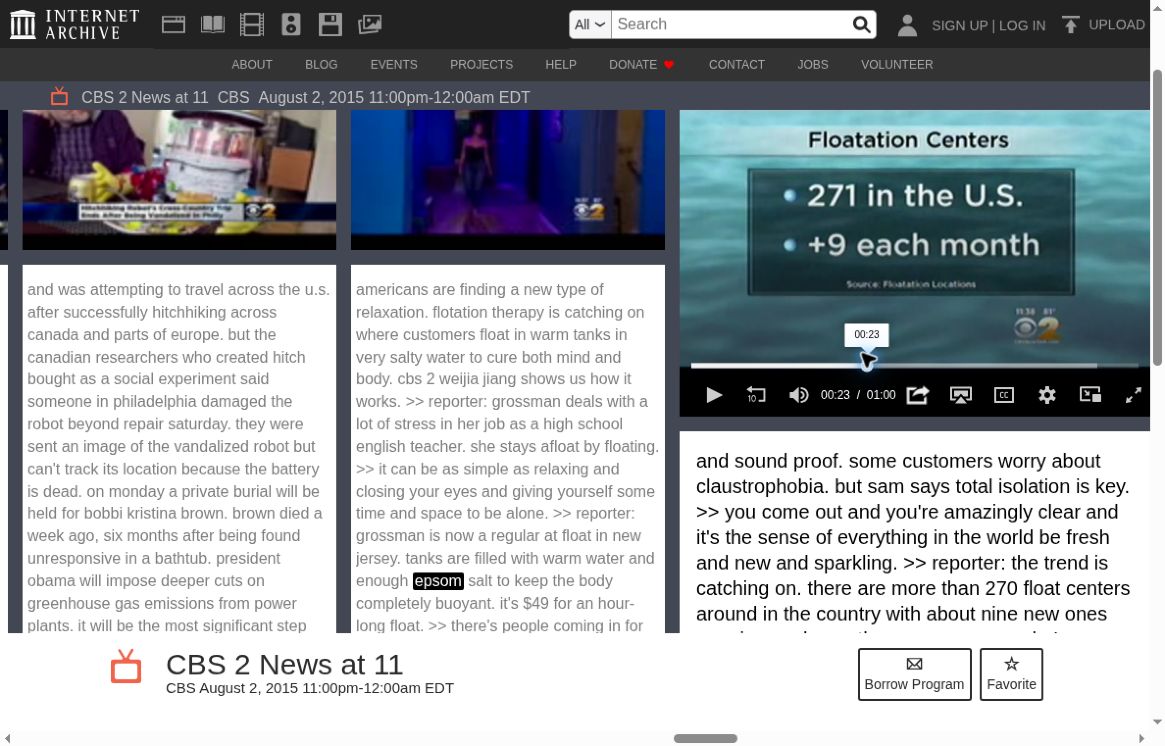Open the Software floppy disk icon
Screen dimensions: 1165x746
click(x=330, y=25)
